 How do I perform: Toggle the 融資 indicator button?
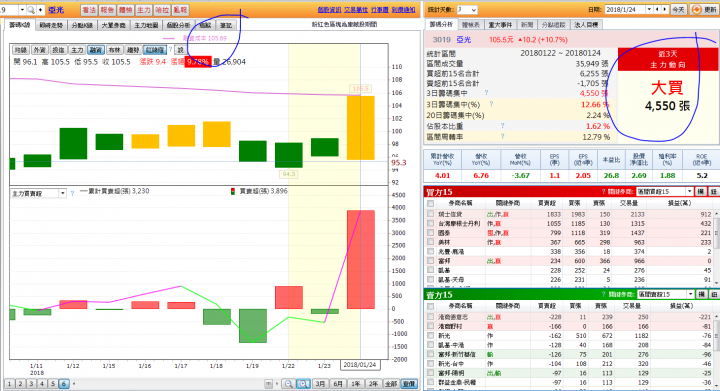(x=96, y=50)
